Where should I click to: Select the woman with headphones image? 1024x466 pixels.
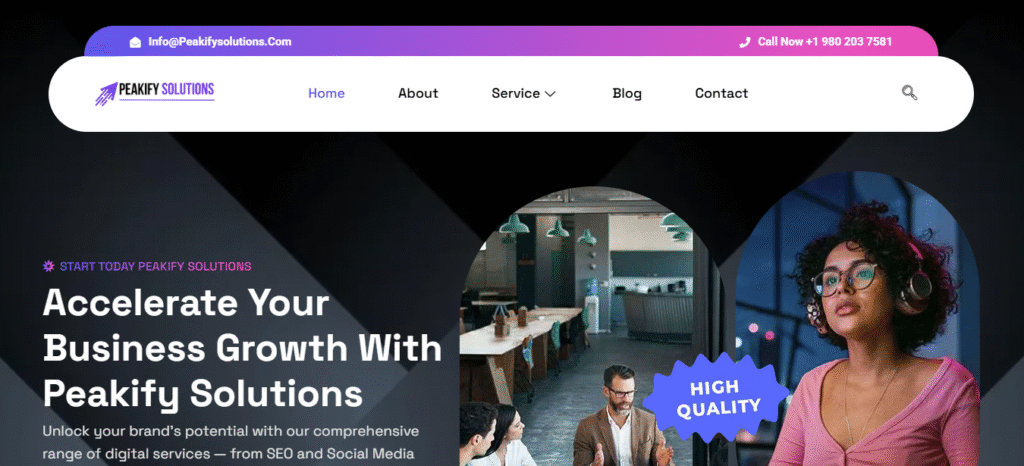(857, 319)
